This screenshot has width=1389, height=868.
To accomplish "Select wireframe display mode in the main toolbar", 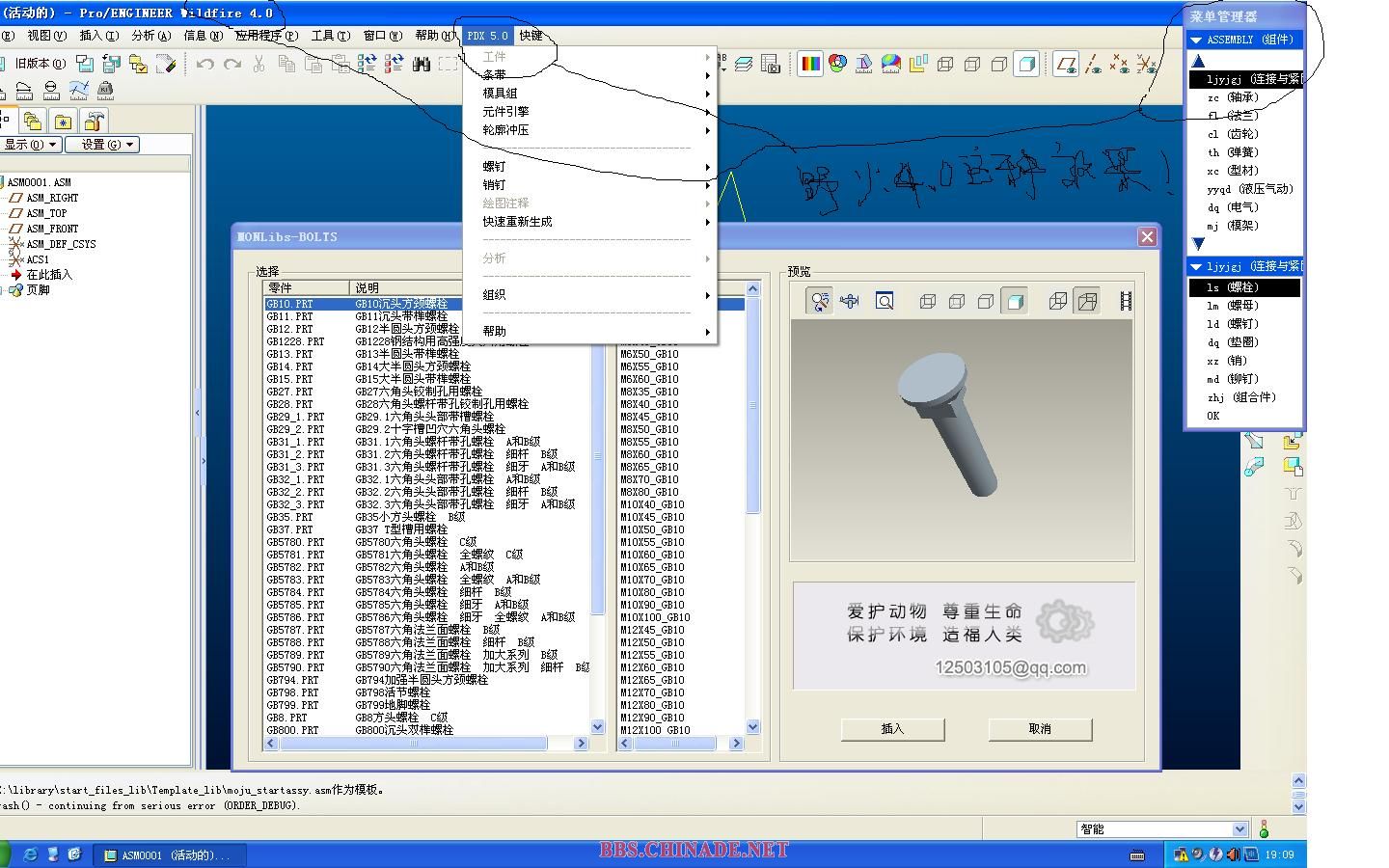I will click(945, 65).
